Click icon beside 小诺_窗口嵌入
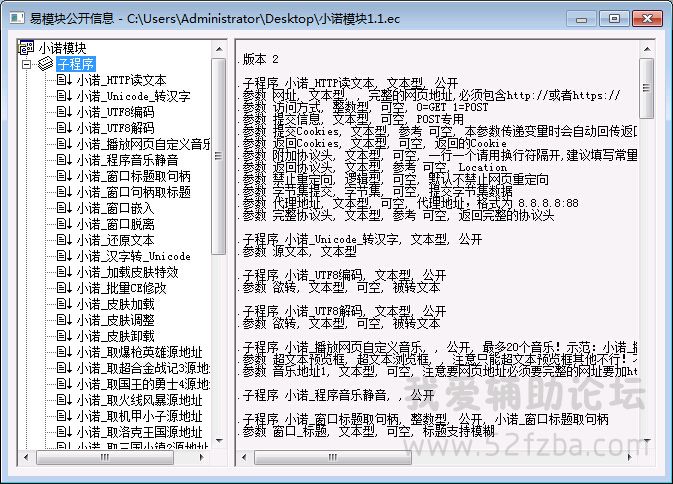The width and height of the screenshot is (673, 484). click(64, 208)
